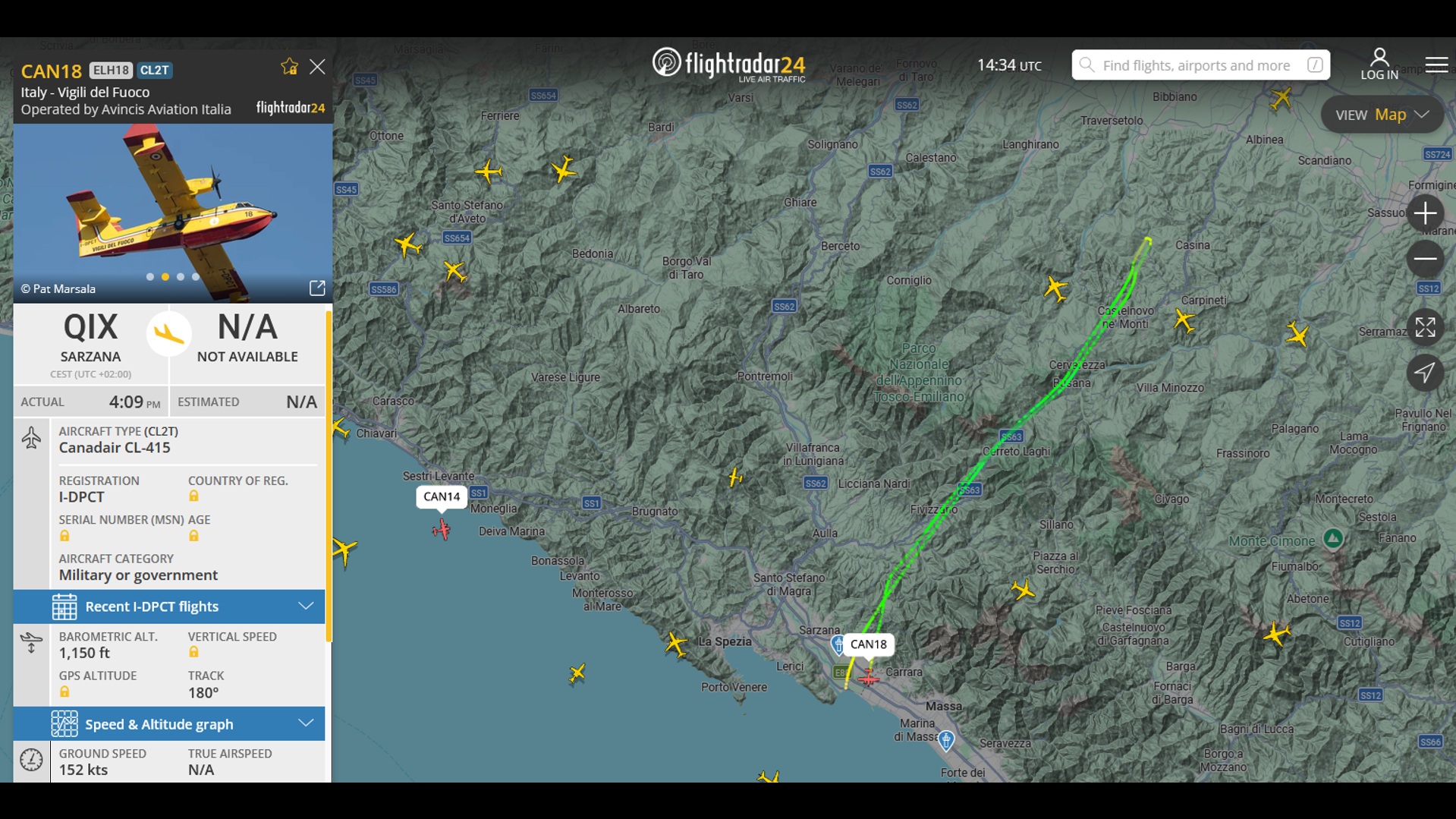Viewport: 1456px width, 819px height.
Task: Click the locked Age icon
Action: pos(193,536)
